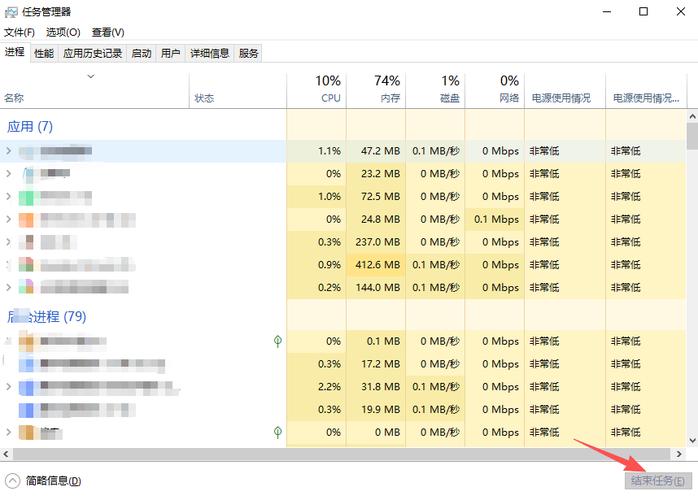Click the leaf status icon in the 0 MB row
Screen dimensions: 698x500
click(x=278, y=432)
